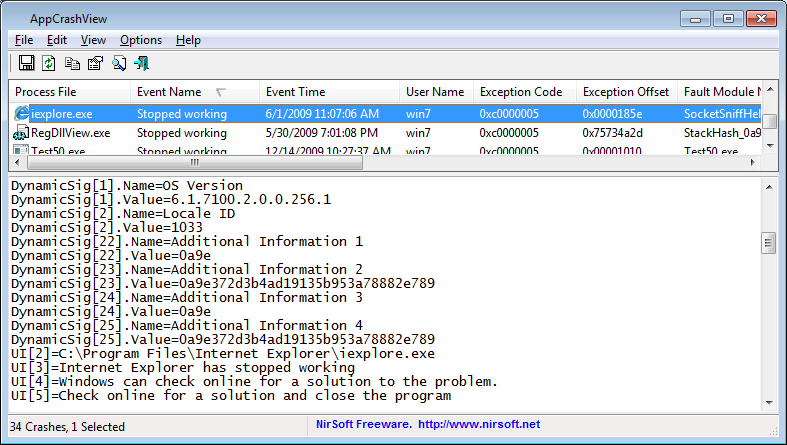Click the crash list down scroll arrow
The image size is (787, 445).
click(770, 146)
